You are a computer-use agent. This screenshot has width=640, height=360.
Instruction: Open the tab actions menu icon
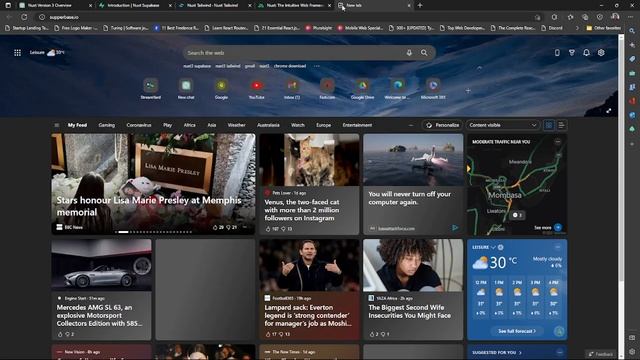(x=8, y=5)
